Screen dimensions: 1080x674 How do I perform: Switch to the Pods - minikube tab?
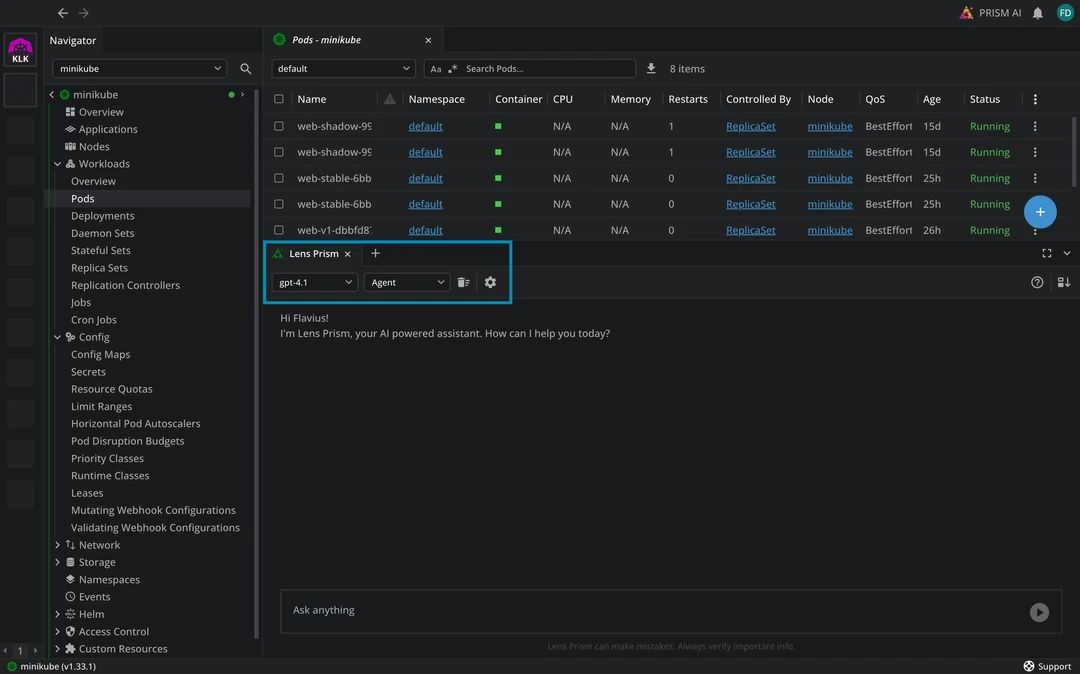point(327,40)
